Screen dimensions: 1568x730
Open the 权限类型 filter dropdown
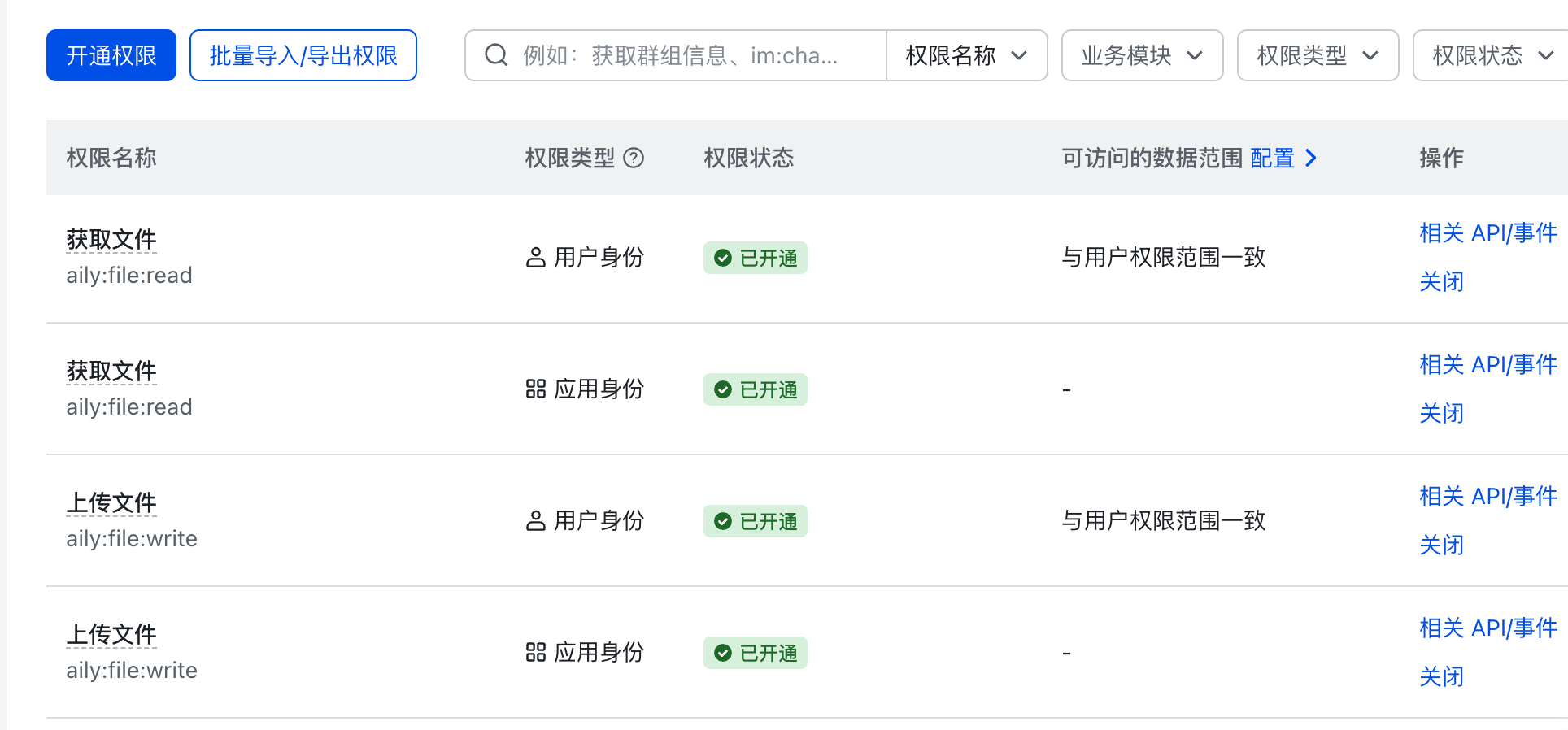pos(1318,55)
